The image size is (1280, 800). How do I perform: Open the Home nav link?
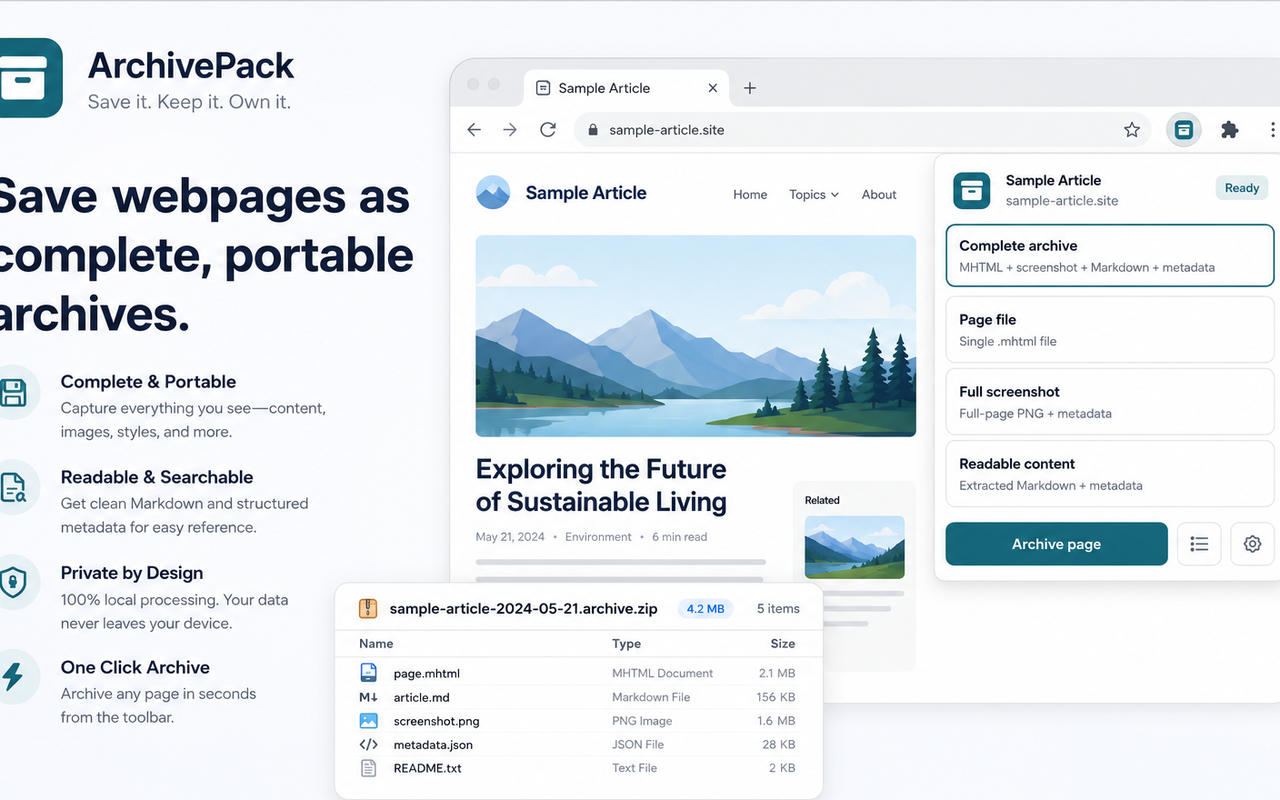click(x=750, y=195)
